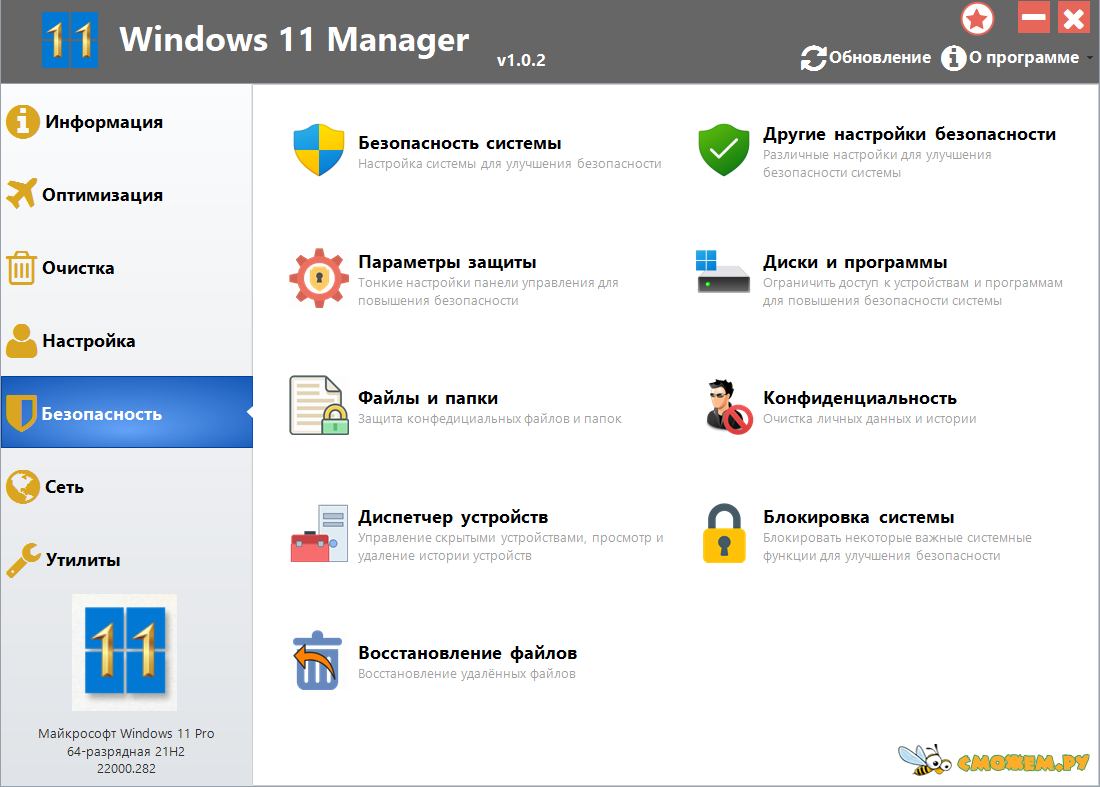Click the gear with lock icon

[319, 278]
